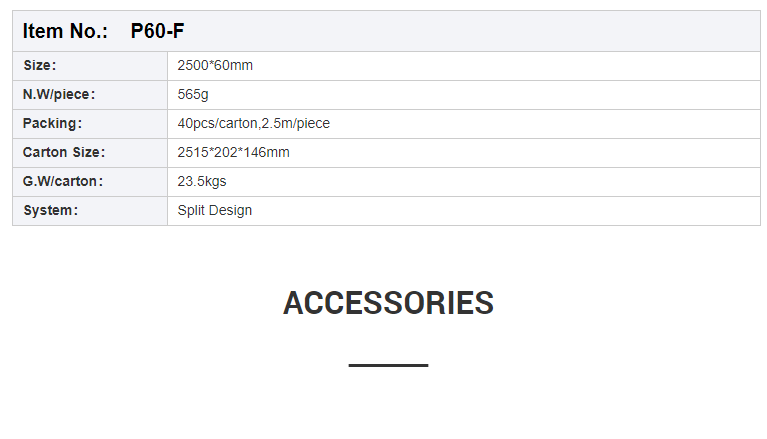The width and height of the screenshot is (767, 439).
Task: Click the 2500*60mm size value
Action: coord(215,65)
